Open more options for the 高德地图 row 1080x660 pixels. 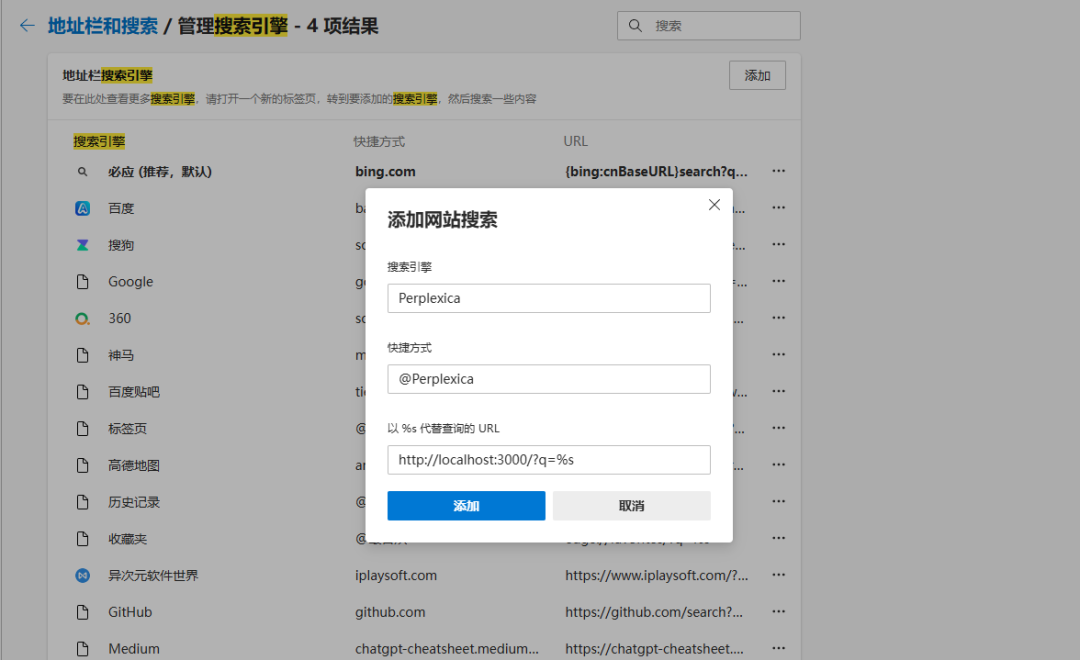click(x=778, y=464)
